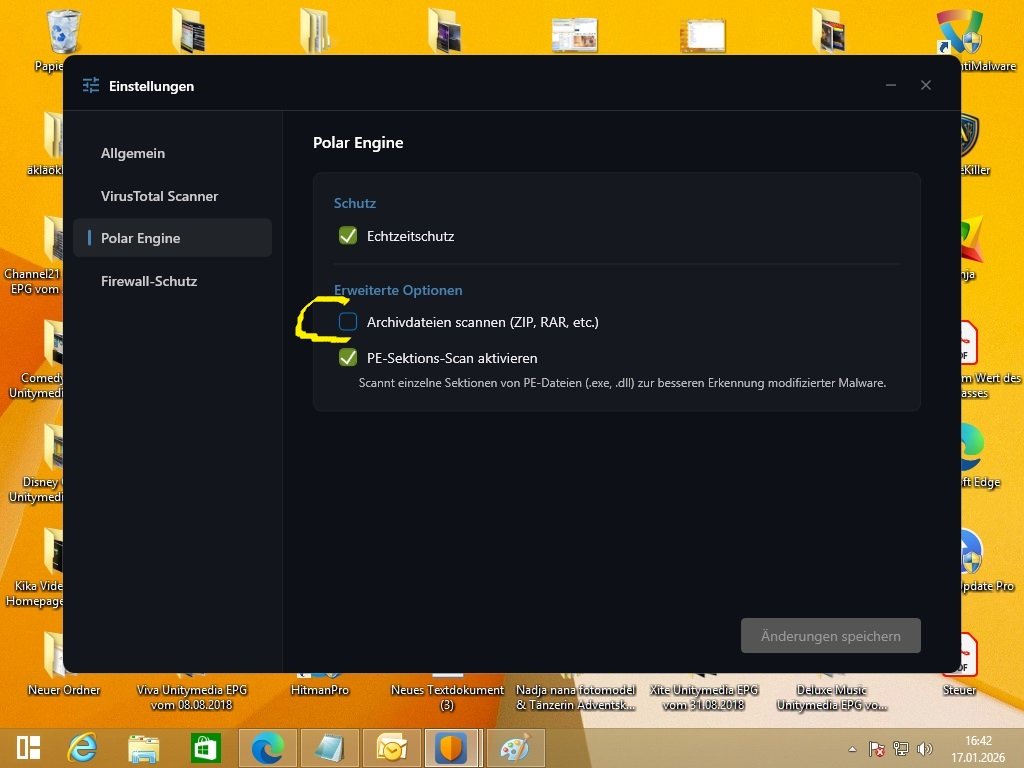Viewport: 1024px width, 768px height.
Task: Switch to Microsoft Edge in the taskbar
Action: click(267, 748)
